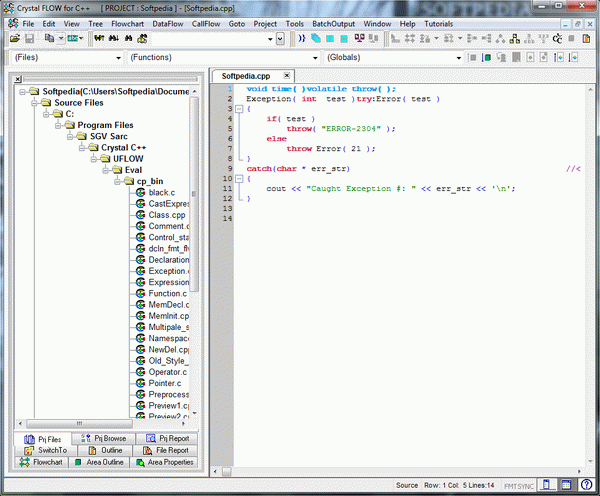Click the status bar calendar grid icon
Viewport: 600px width, 496px height.
point(566,485)
